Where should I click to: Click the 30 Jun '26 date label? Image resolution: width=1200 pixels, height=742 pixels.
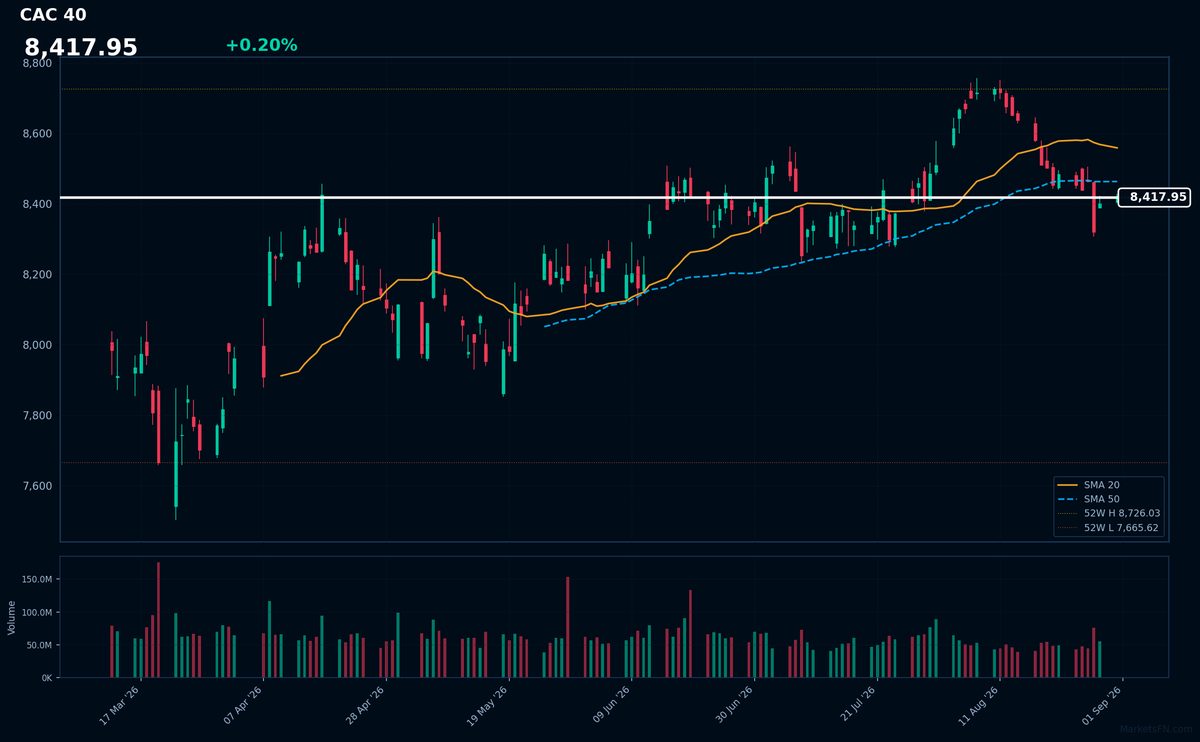click(733, 706)
